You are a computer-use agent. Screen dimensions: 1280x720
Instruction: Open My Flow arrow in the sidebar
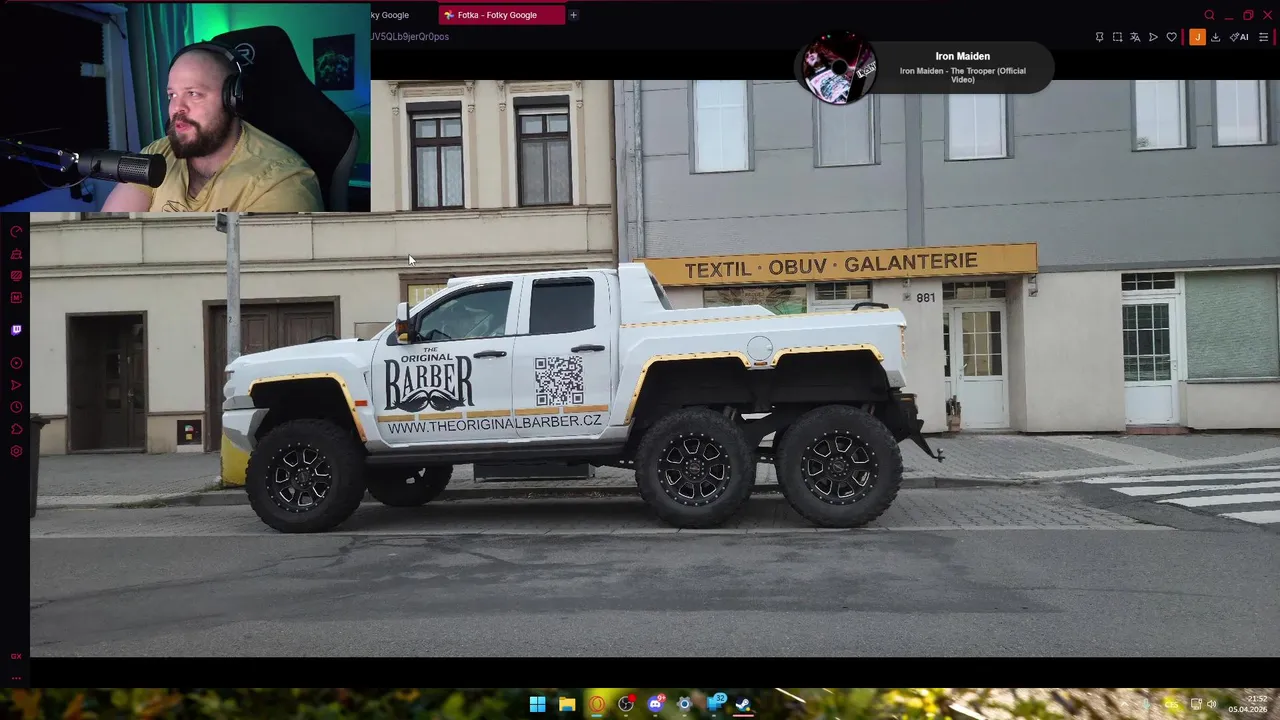tap(16, 385)
